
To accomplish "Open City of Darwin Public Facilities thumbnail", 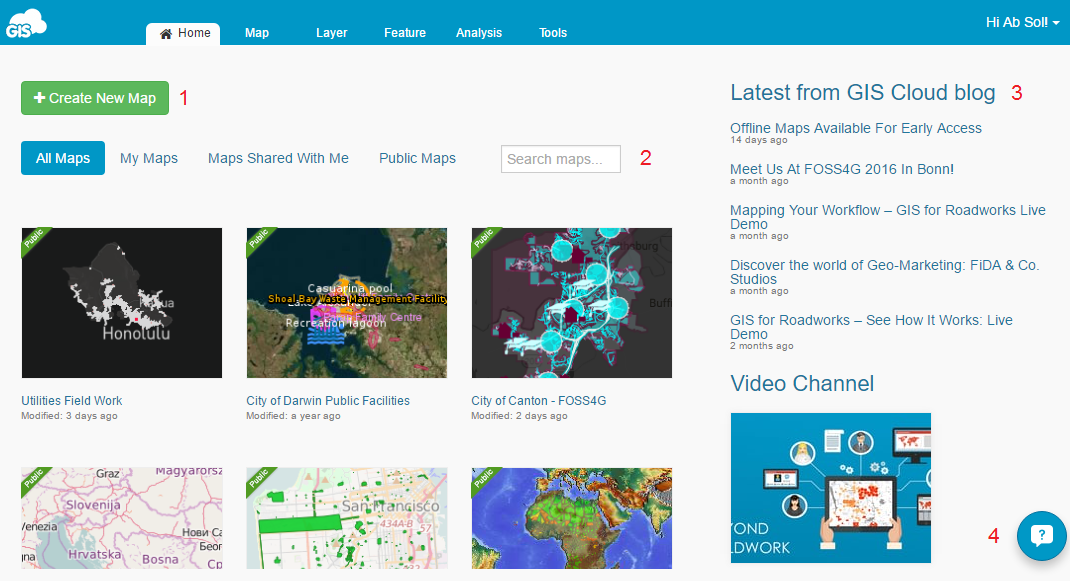I will pyautogui.click(x=347, y=303).
